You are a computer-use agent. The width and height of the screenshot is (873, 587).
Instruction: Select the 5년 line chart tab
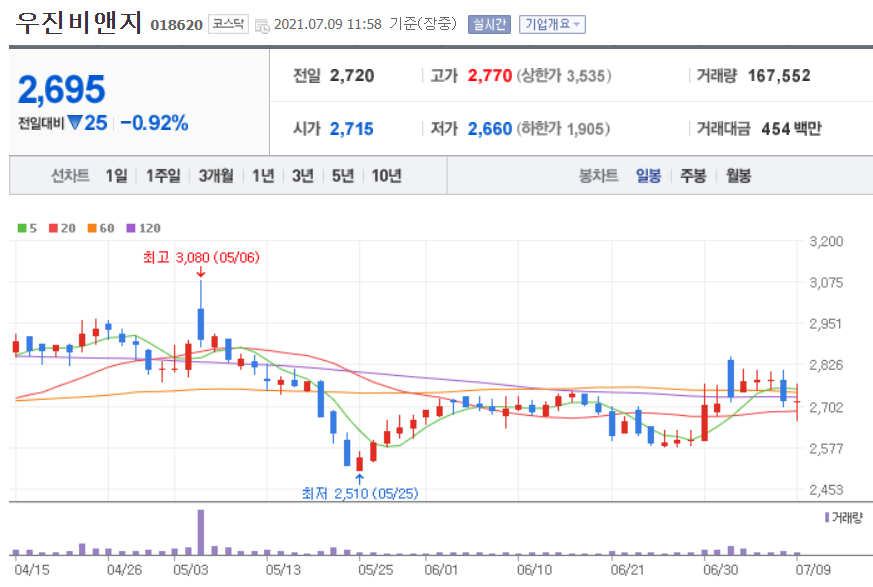click(343, 176)
